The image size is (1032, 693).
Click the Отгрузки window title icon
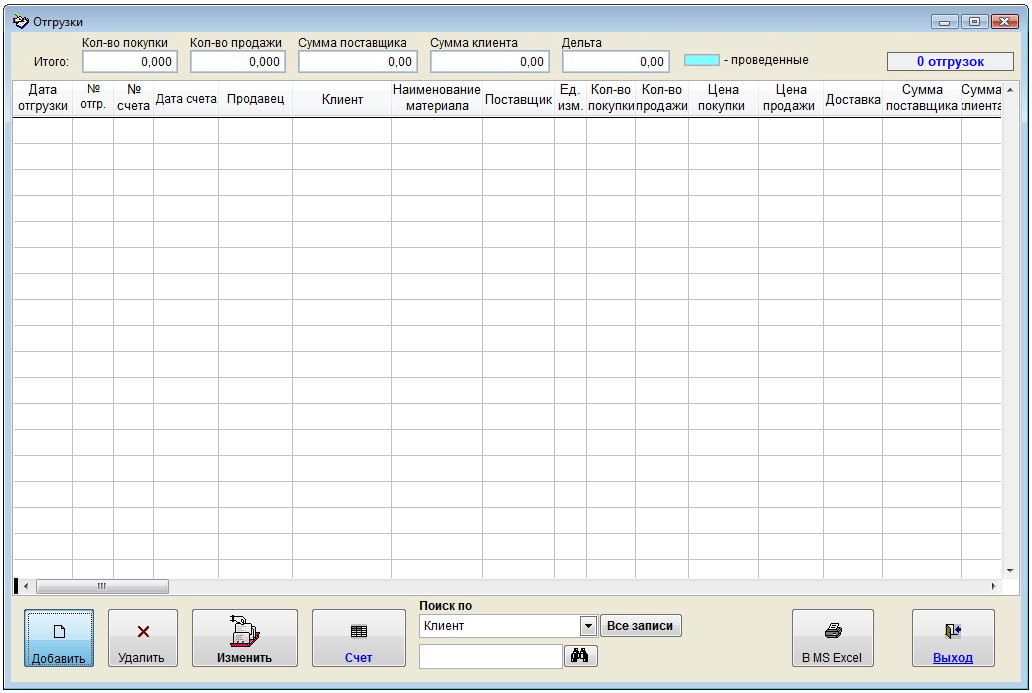tap(21, 22)
